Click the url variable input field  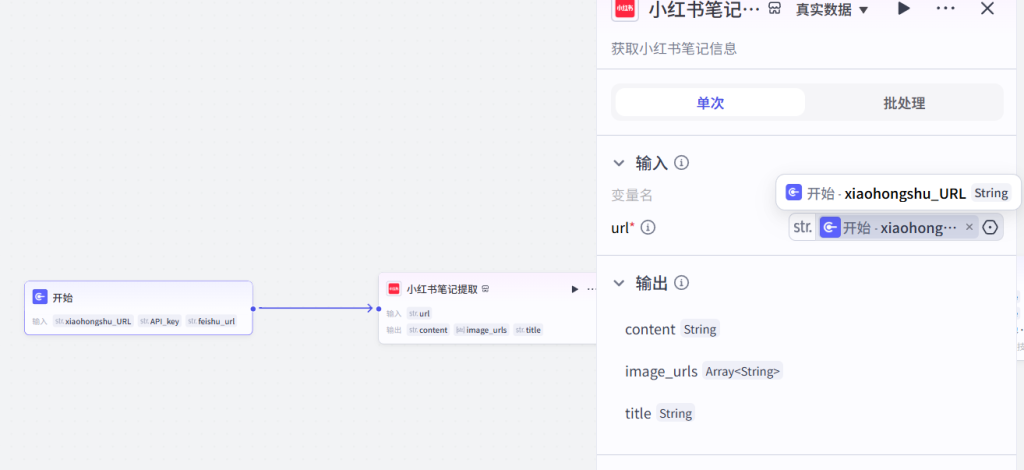(x=895, y=227)
